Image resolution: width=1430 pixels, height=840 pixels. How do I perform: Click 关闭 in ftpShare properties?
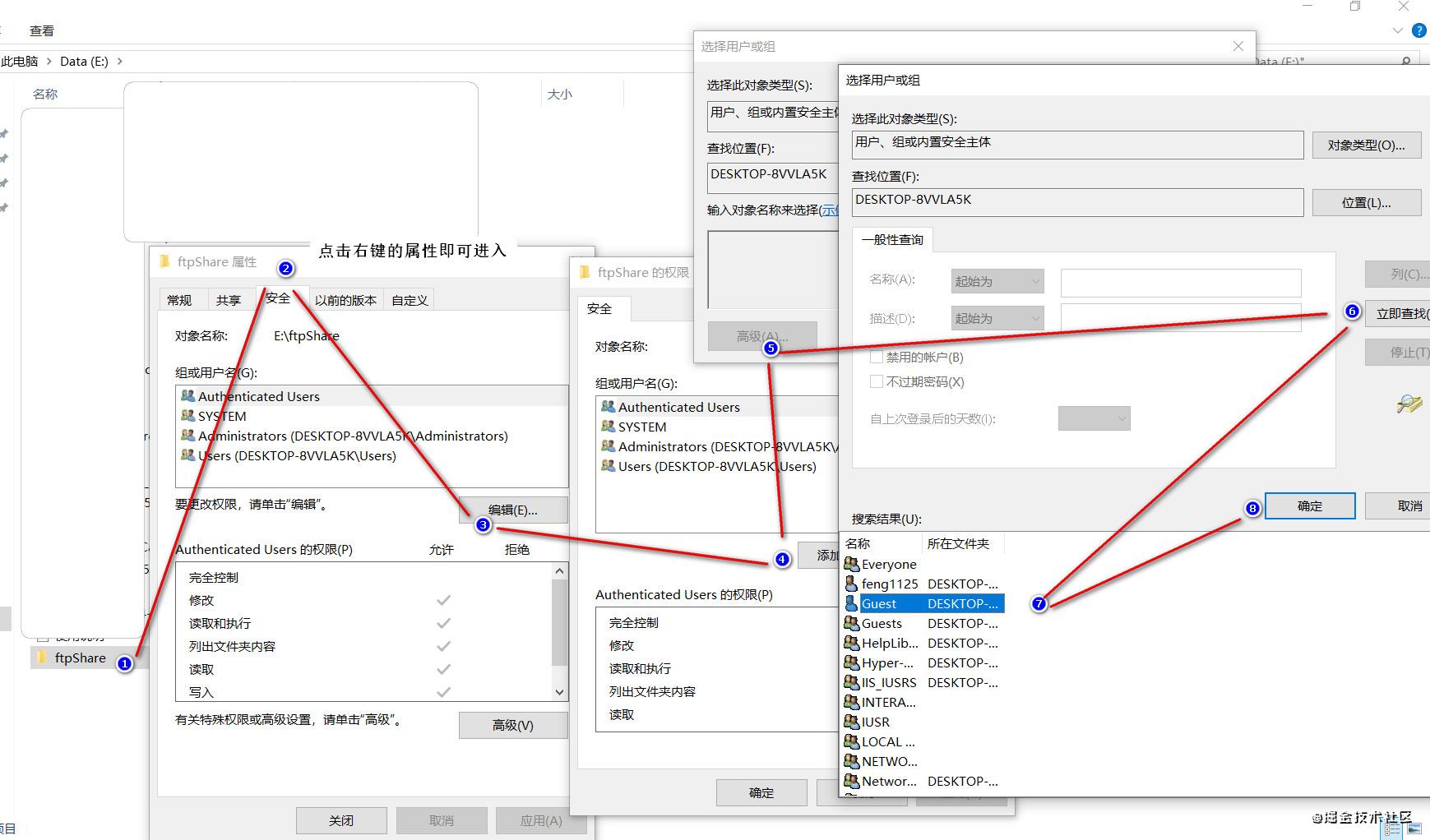[341, 820]
